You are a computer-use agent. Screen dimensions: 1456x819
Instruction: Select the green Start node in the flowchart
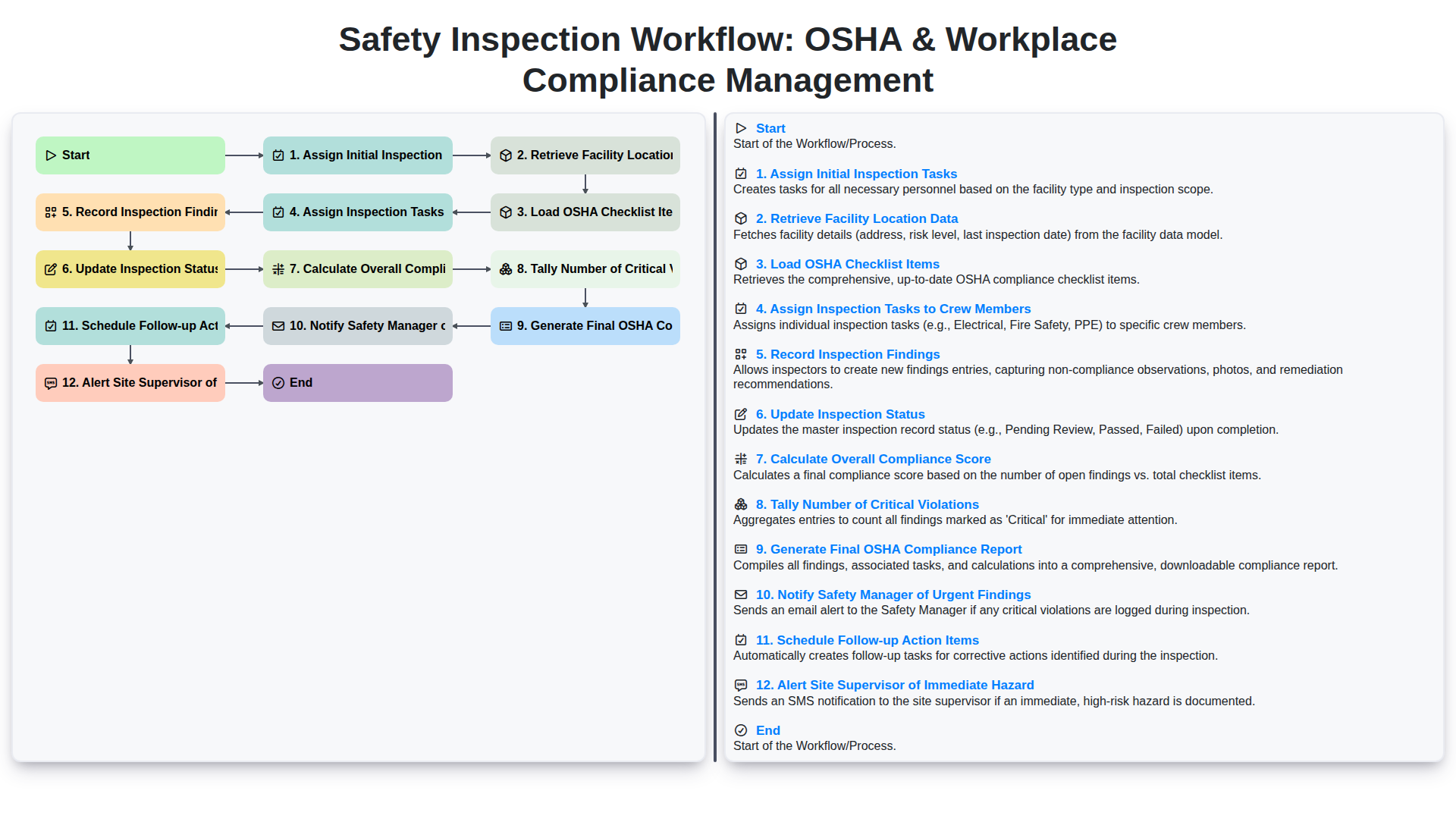130,155
